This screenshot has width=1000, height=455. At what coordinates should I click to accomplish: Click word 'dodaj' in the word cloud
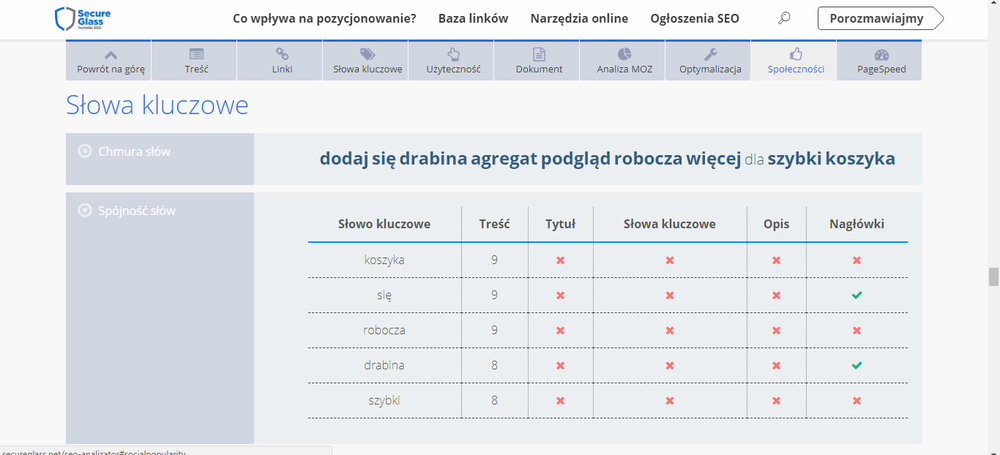coord(344,159)
